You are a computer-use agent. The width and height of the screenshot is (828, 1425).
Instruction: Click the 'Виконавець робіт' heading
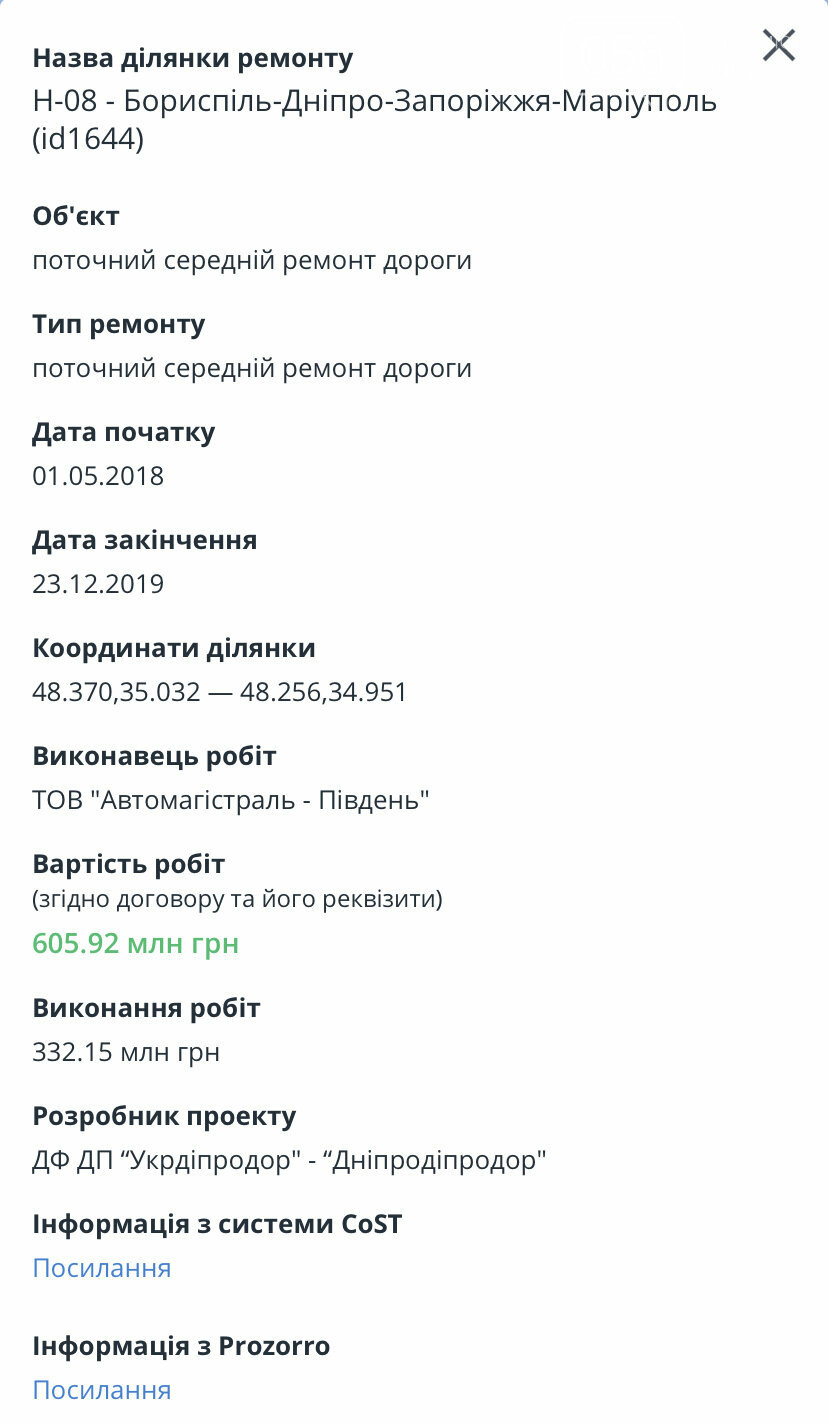(154, 756)
